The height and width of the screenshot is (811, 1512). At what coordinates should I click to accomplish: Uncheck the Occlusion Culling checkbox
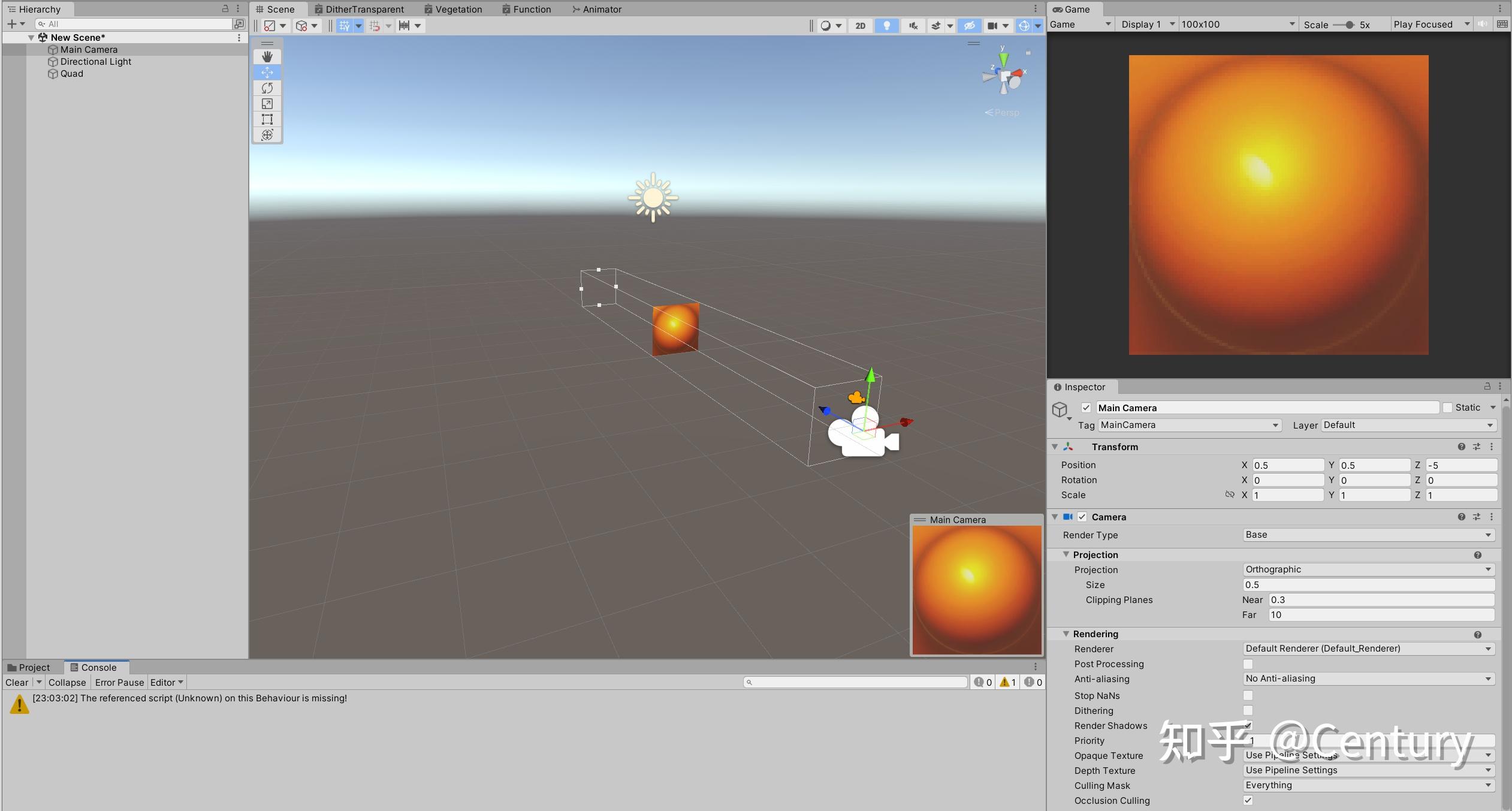coord(1248,801)
